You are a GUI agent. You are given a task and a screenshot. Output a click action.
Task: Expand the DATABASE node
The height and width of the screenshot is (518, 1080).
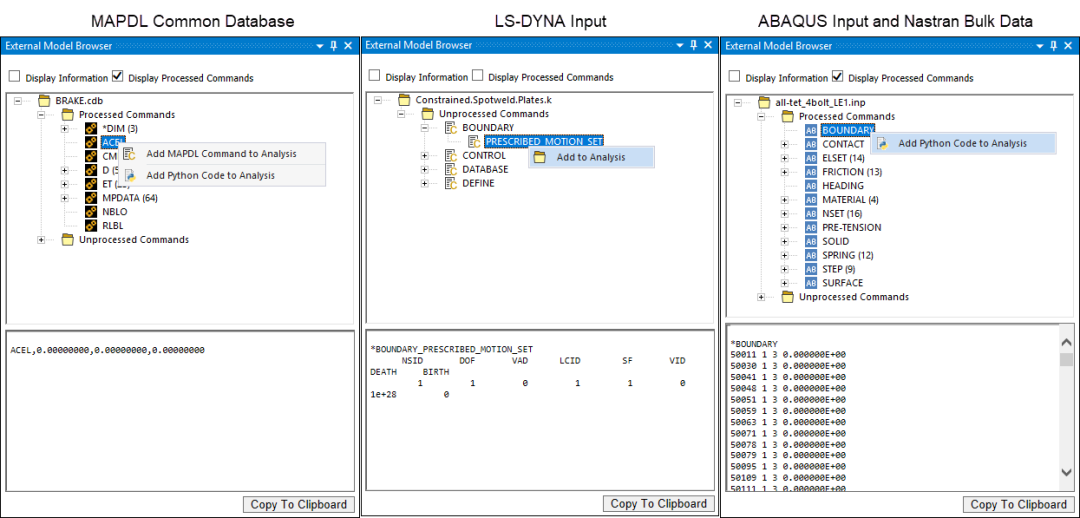pyautogui.click(x=425, y=169)
